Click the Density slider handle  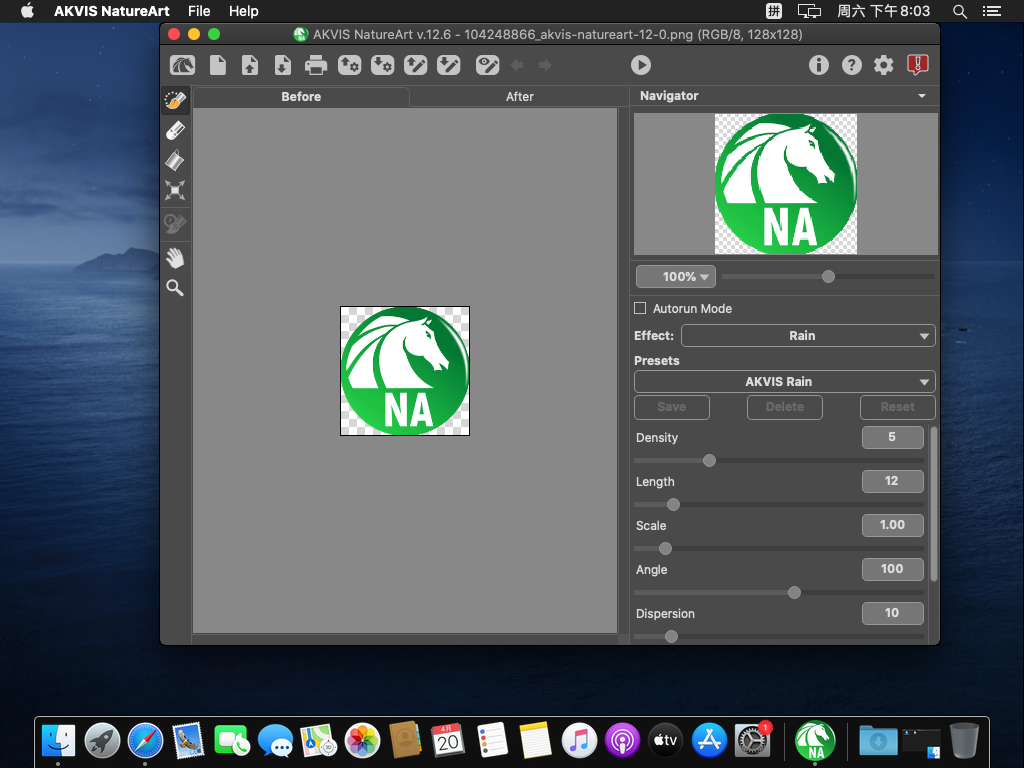[709, 461]
